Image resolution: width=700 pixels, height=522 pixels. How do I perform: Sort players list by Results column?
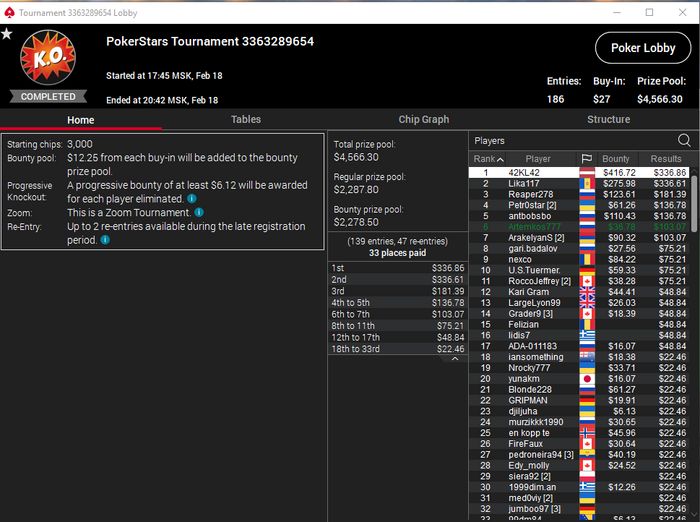click(666, 159)
